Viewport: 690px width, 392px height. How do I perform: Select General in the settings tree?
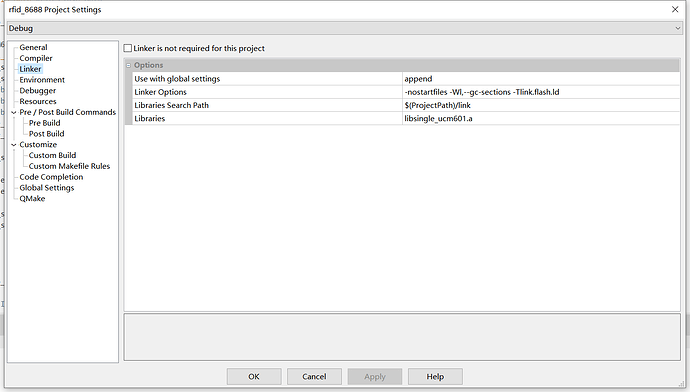33,47
